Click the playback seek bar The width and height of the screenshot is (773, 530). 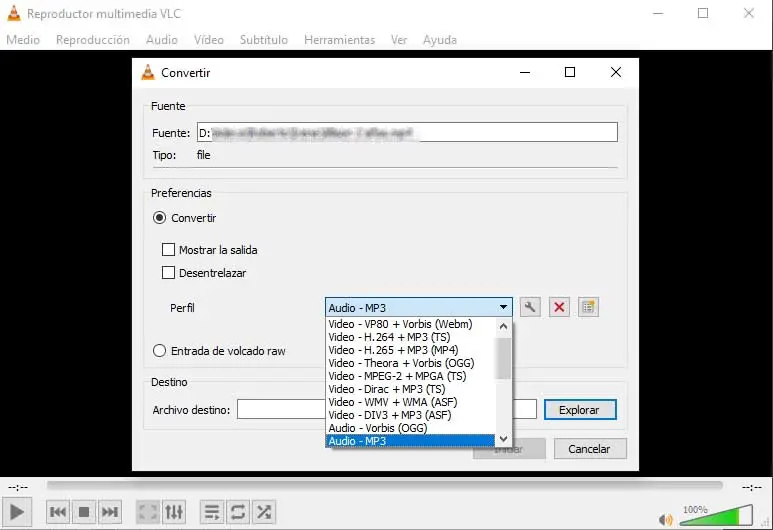385,486
